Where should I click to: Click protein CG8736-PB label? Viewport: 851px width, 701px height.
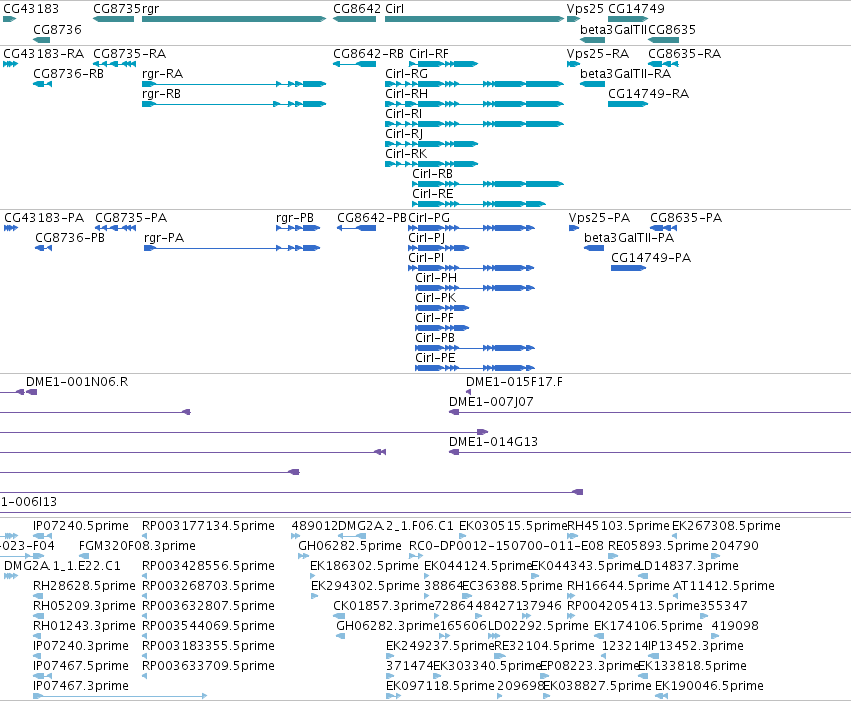(x=70, y=238)
